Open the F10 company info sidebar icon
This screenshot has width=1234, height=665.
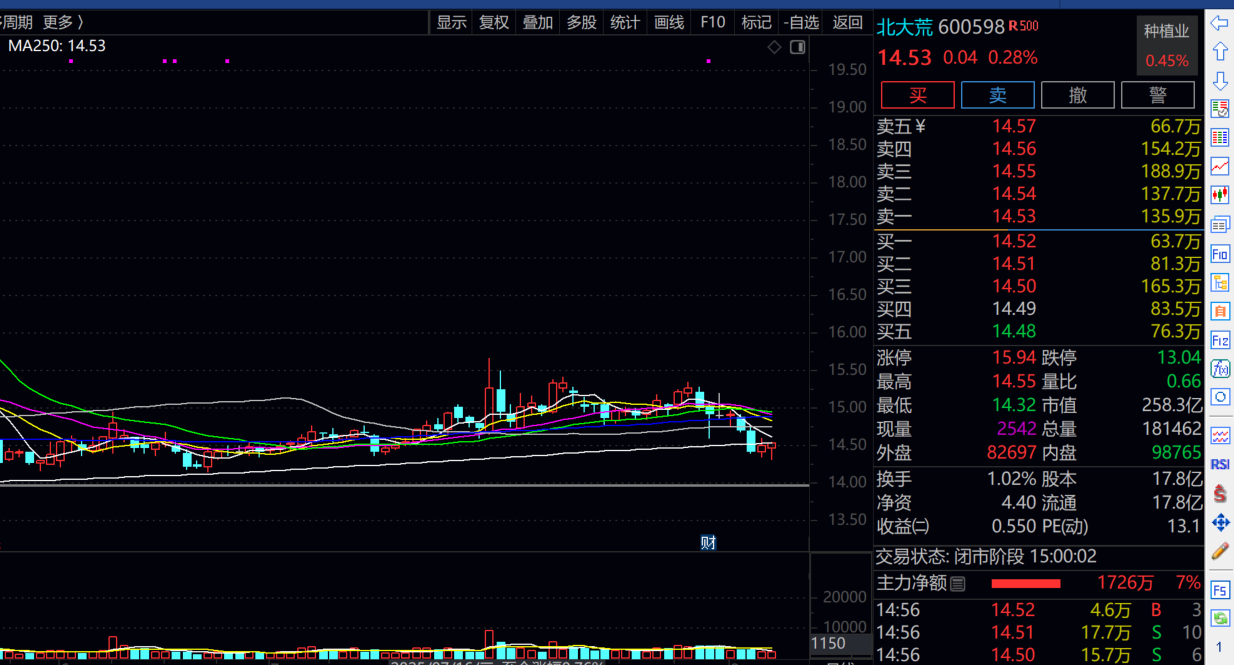click(1219, 254)
